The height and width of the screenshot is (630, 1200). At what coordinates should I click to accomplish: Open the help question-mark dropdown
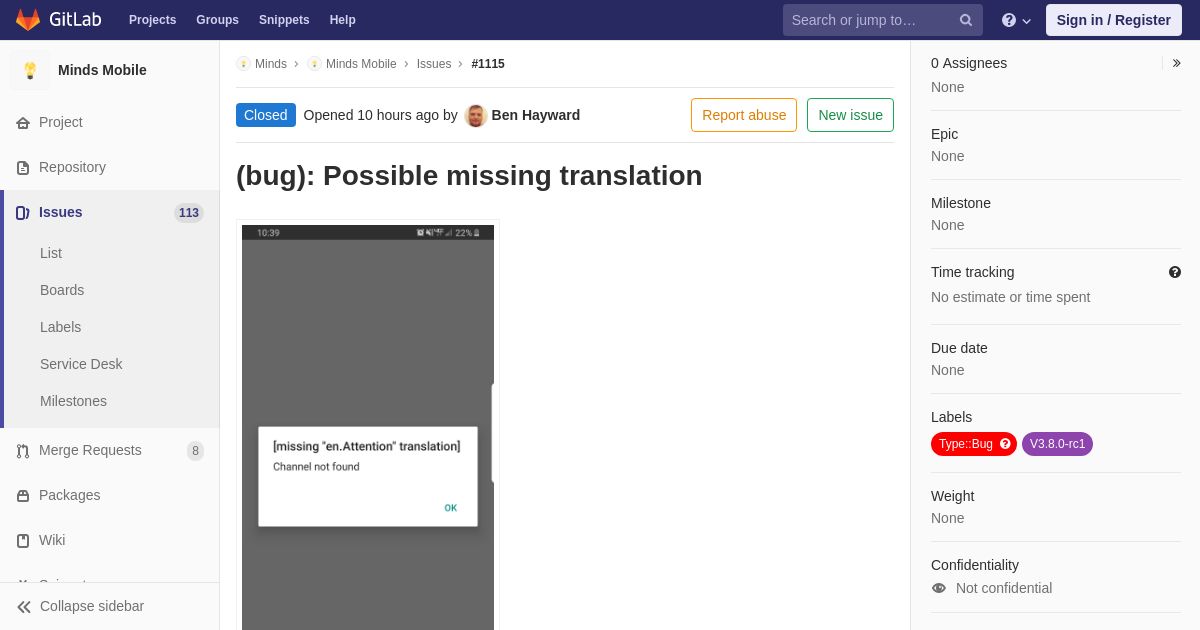[x=1016, y=20]
